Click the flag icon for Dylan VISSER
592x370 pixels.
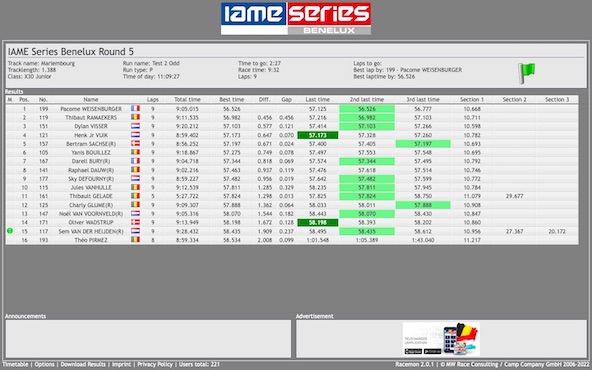135,126
